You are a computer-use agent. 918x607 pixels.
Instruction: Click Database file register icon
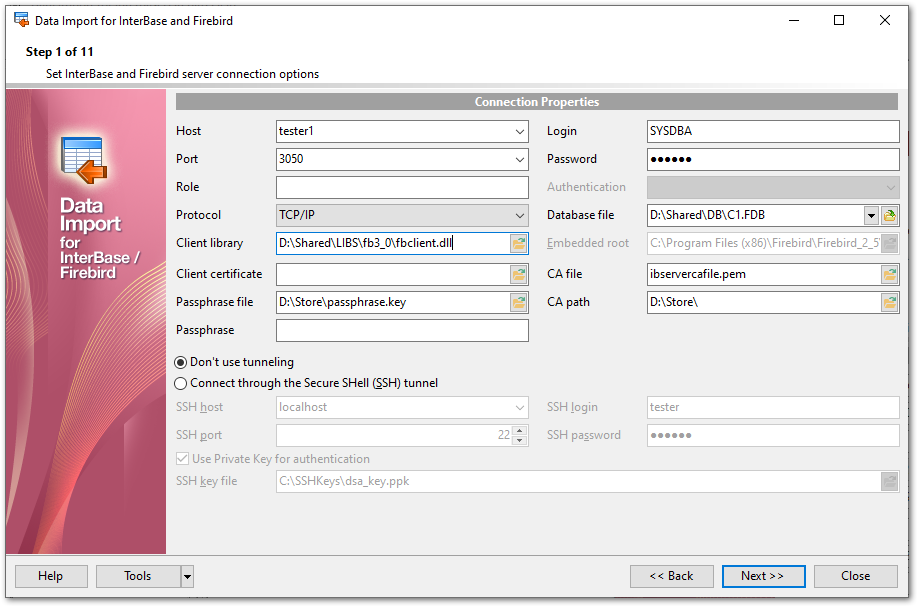pyautogui.click(x=889, y=215)
